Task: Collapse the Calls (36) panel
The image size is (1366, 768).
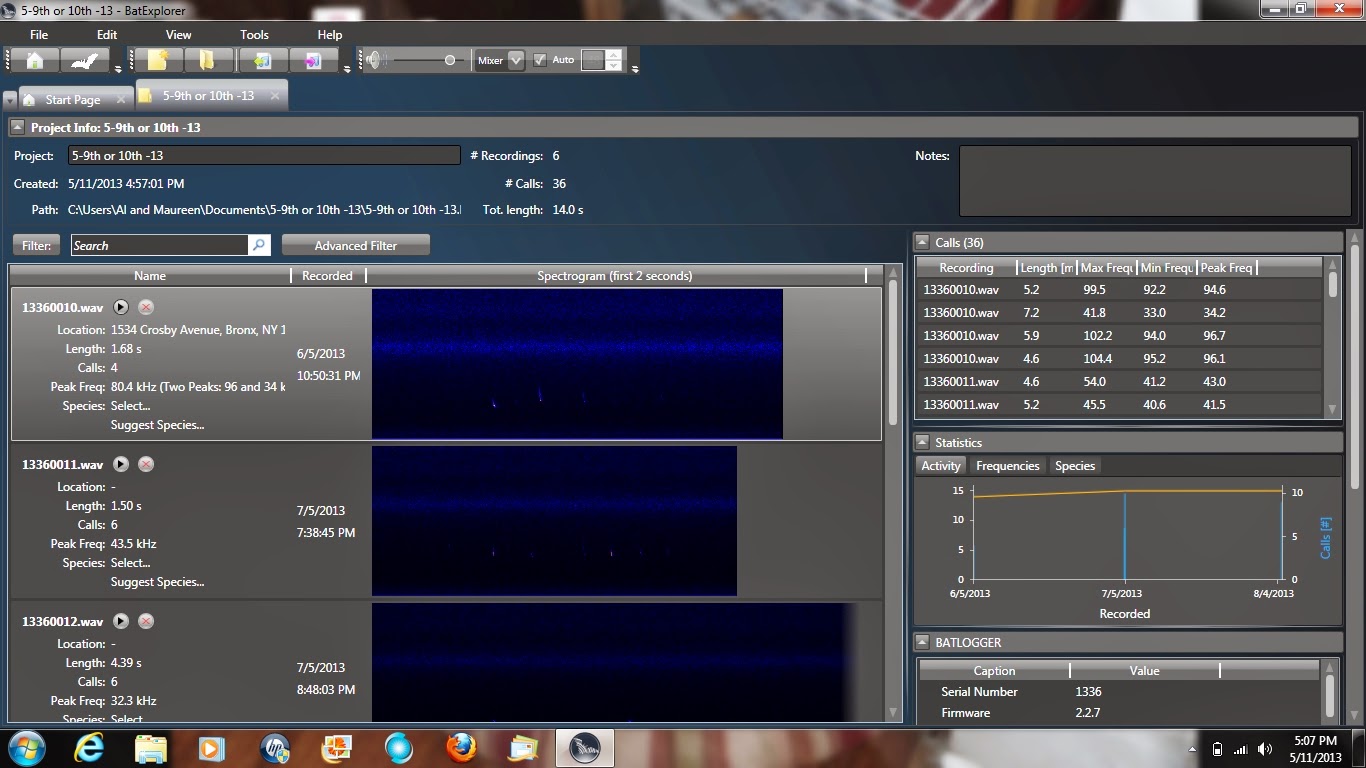Action: 922,242
